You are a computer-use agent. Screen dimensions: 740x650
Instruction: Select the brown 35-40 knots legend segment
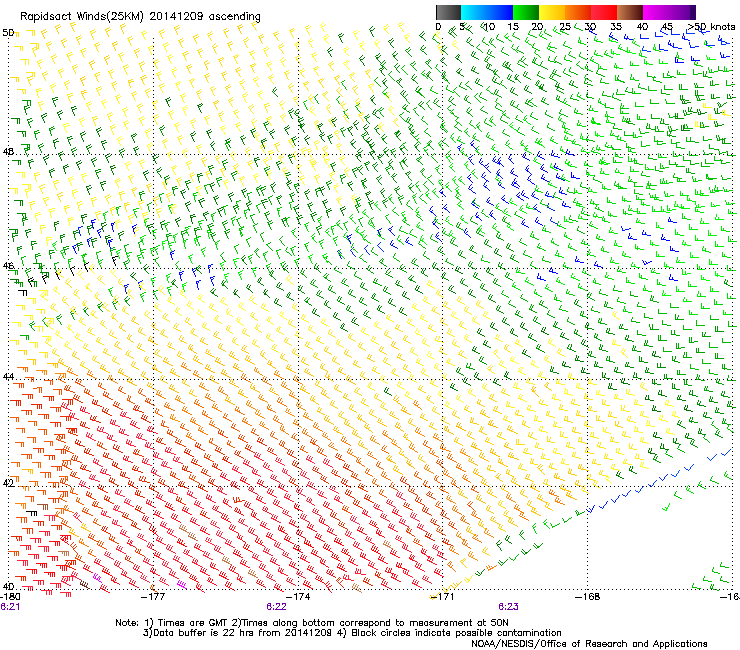point(630,12)
